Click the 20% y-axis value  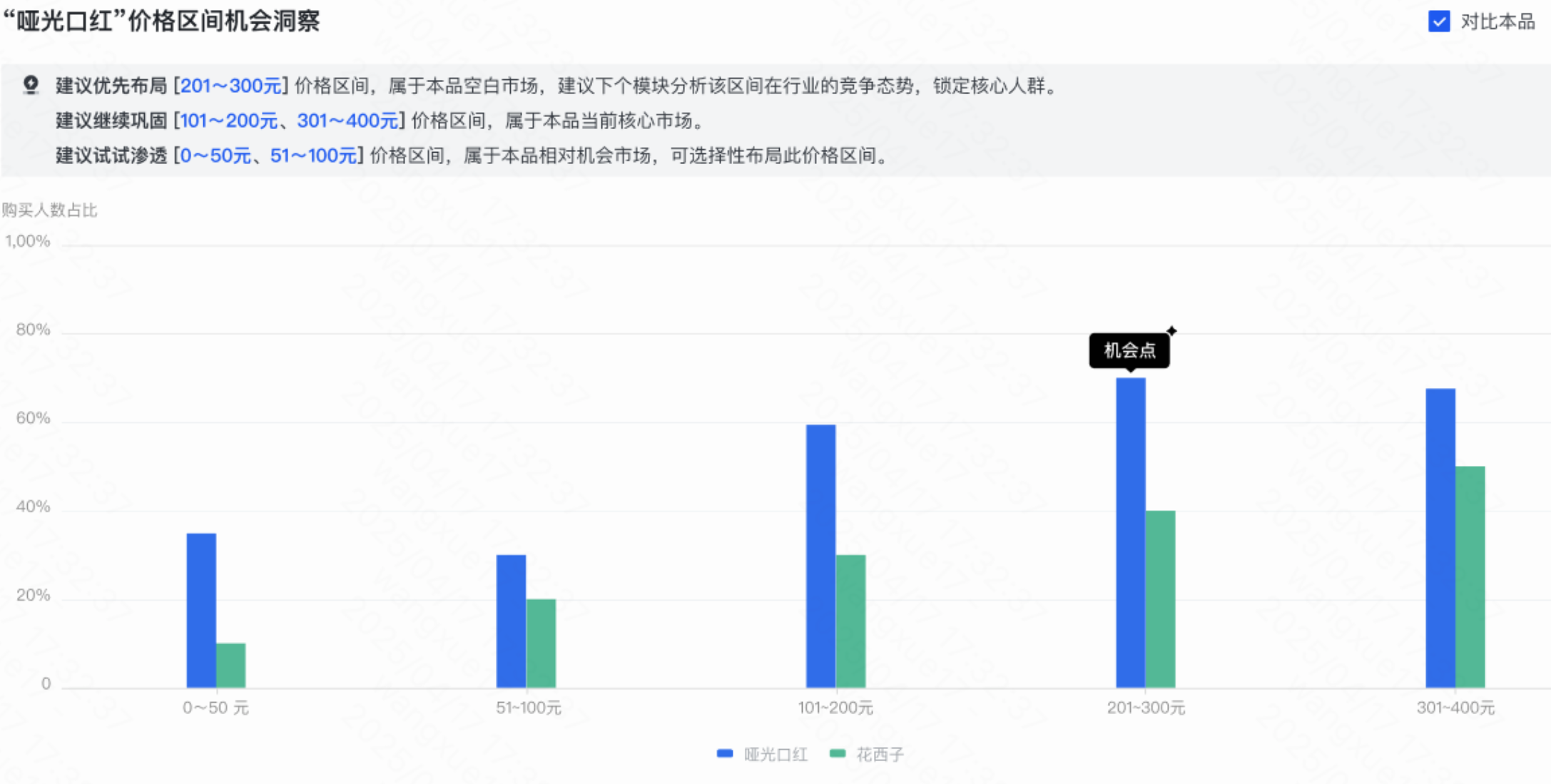pos(33,595)
